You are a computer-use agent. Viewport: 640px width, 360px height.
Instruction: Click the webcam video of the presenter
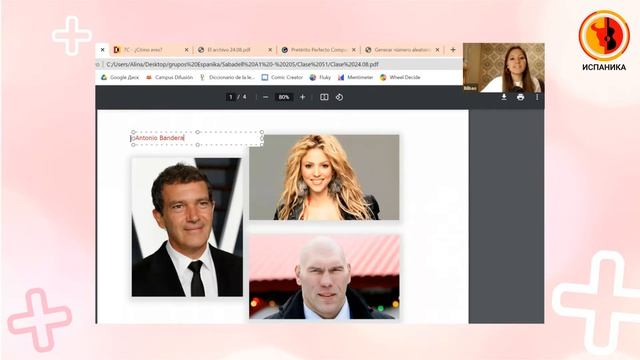[504, 68]
